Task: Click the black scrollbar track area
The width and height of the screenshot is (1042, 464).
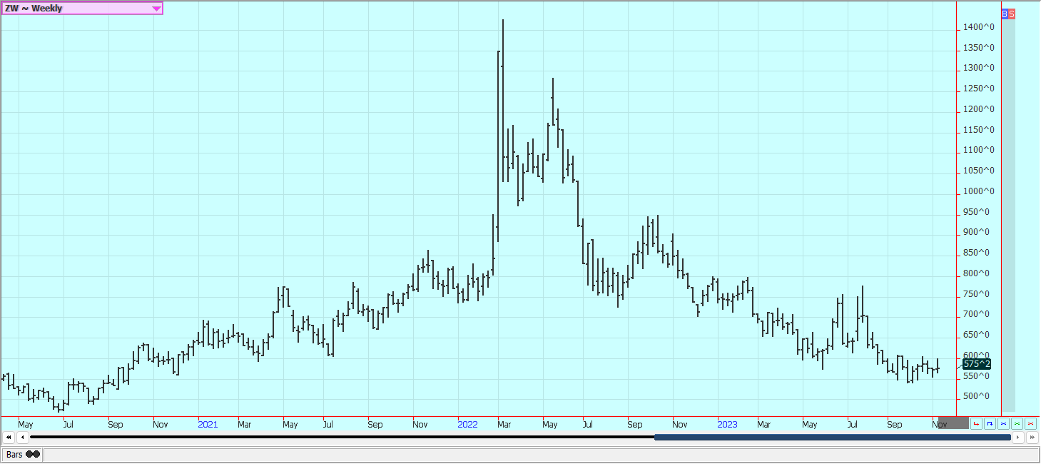Action: click(x=342, y=437)
